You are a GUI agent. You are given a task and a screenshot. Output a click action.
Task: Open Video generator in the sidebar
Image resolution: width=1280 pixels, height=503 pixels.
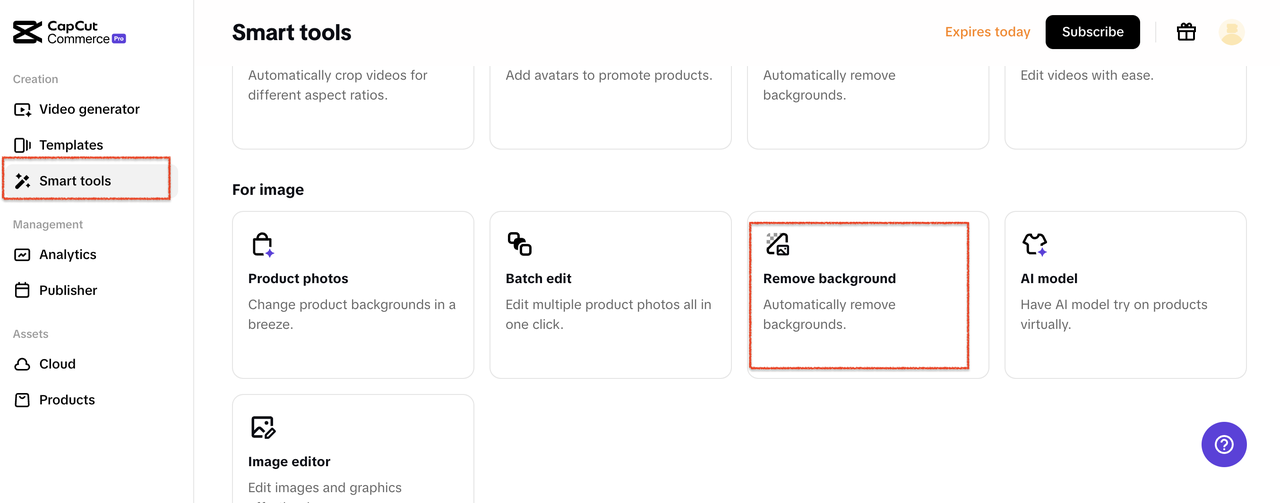(x=88, y=109)
